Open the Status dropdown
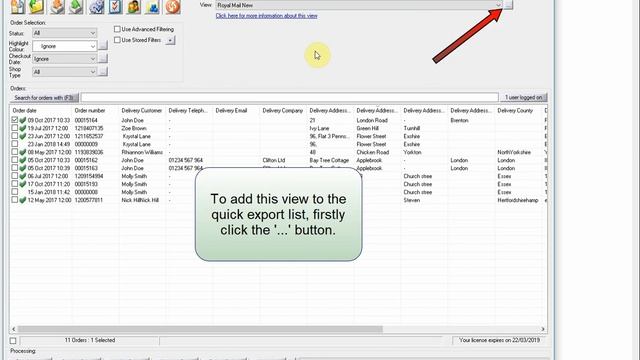The image size is (640, 360). pyautogui.click(x=64, y=33)
